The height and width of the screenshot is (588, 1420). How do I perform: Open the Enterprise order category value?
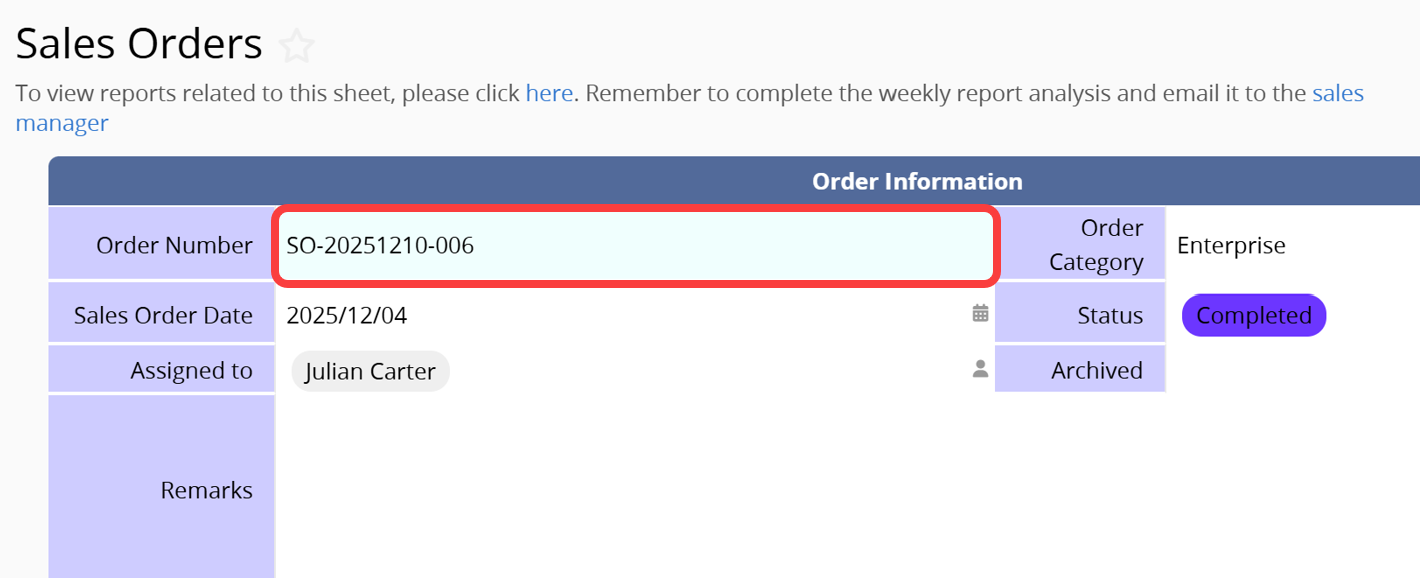click(1231, 245)
